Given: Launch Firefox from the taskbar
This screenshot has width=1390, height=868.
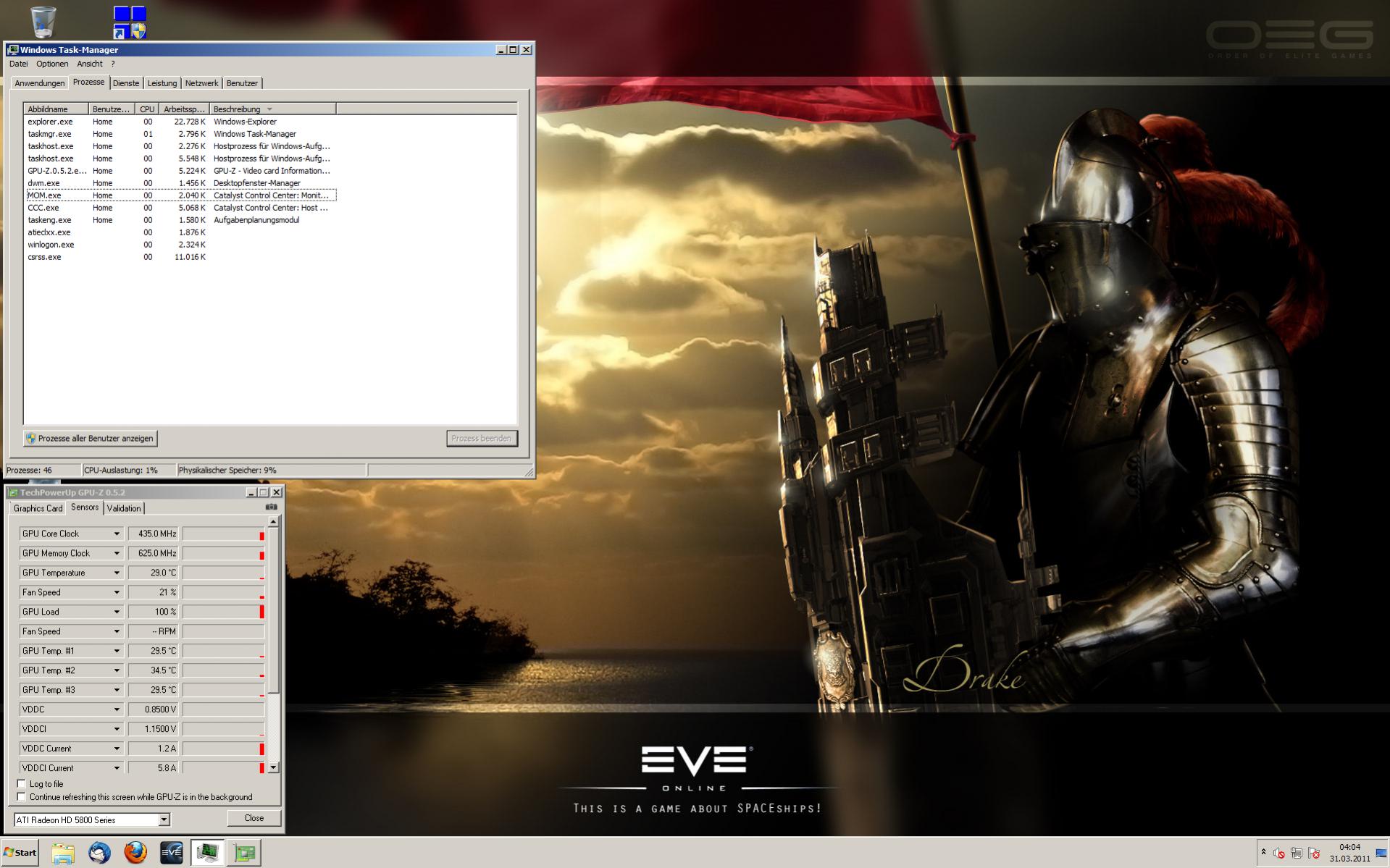Looking at the screenshot, I should (x=135, y=853).
